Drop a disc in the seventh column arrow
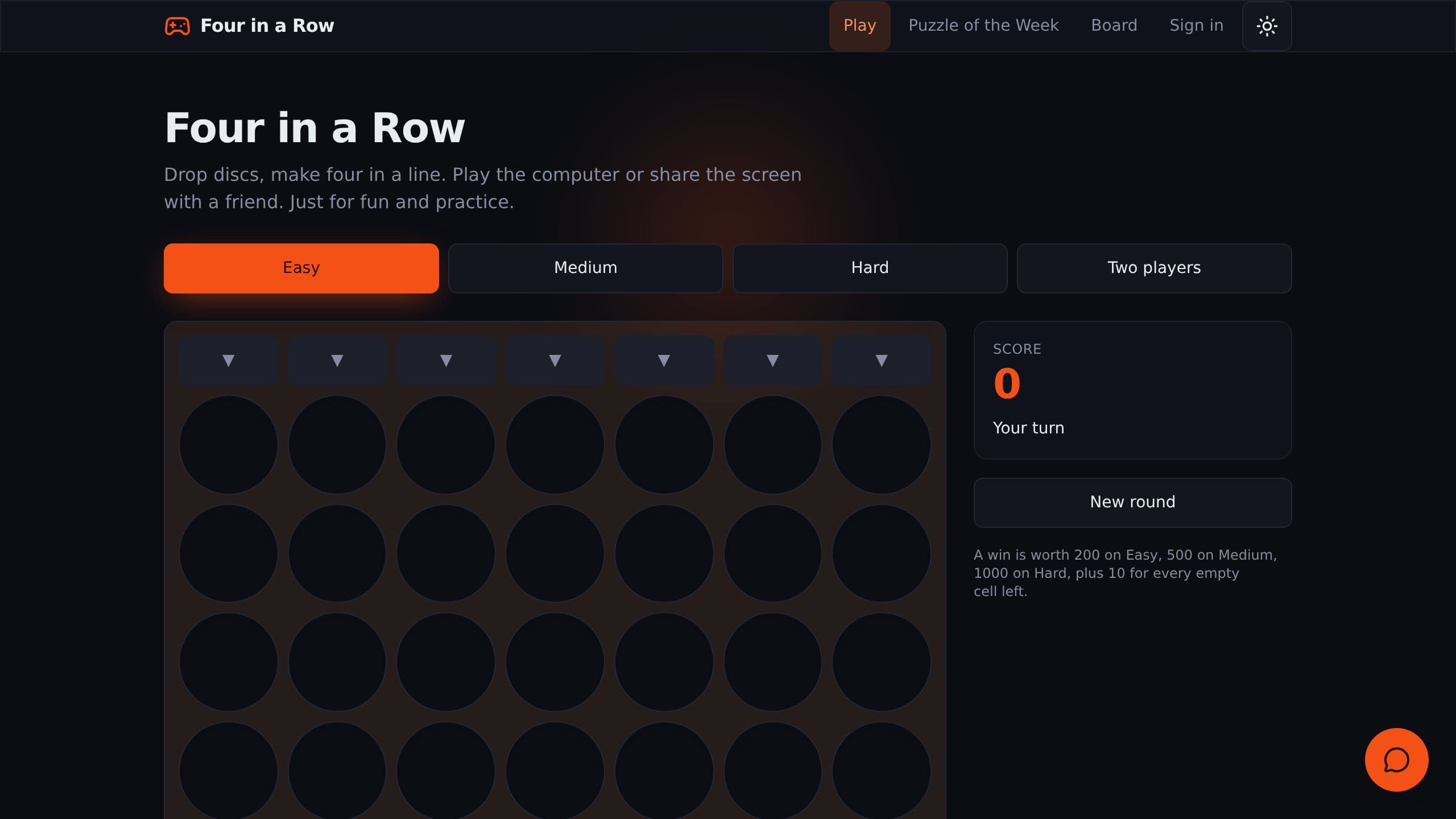 [882, 360]
